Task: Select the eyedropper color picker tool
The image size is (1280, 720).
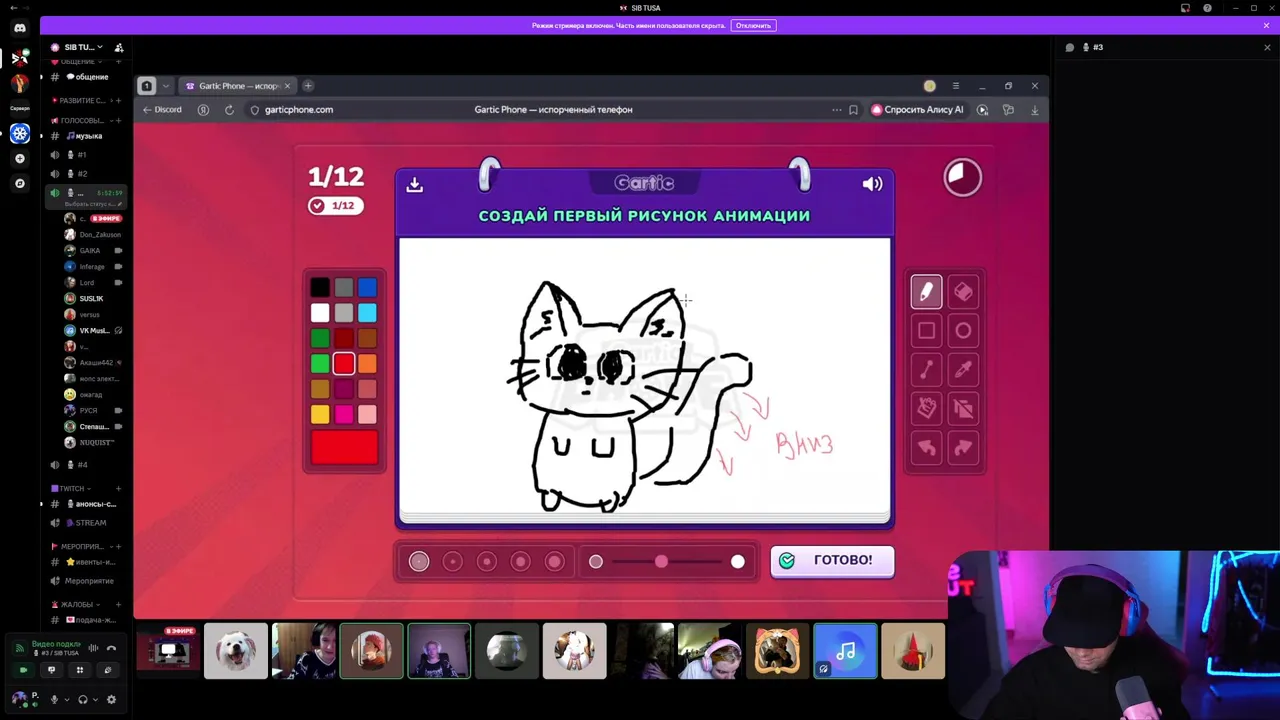Action: point(963,370)
